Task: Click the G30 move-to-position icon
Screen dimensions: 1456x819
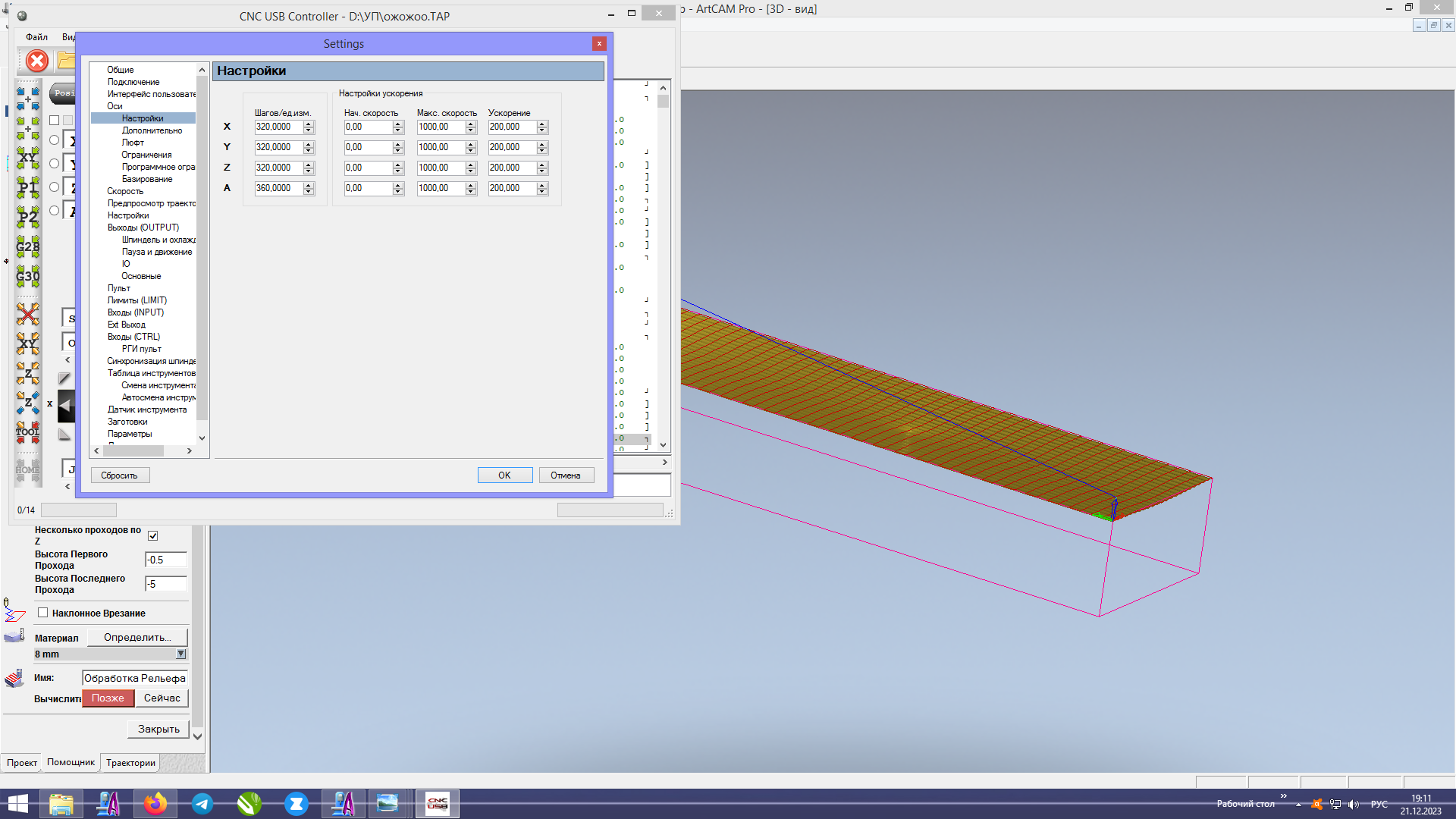Action: click(x=28, y=276)
